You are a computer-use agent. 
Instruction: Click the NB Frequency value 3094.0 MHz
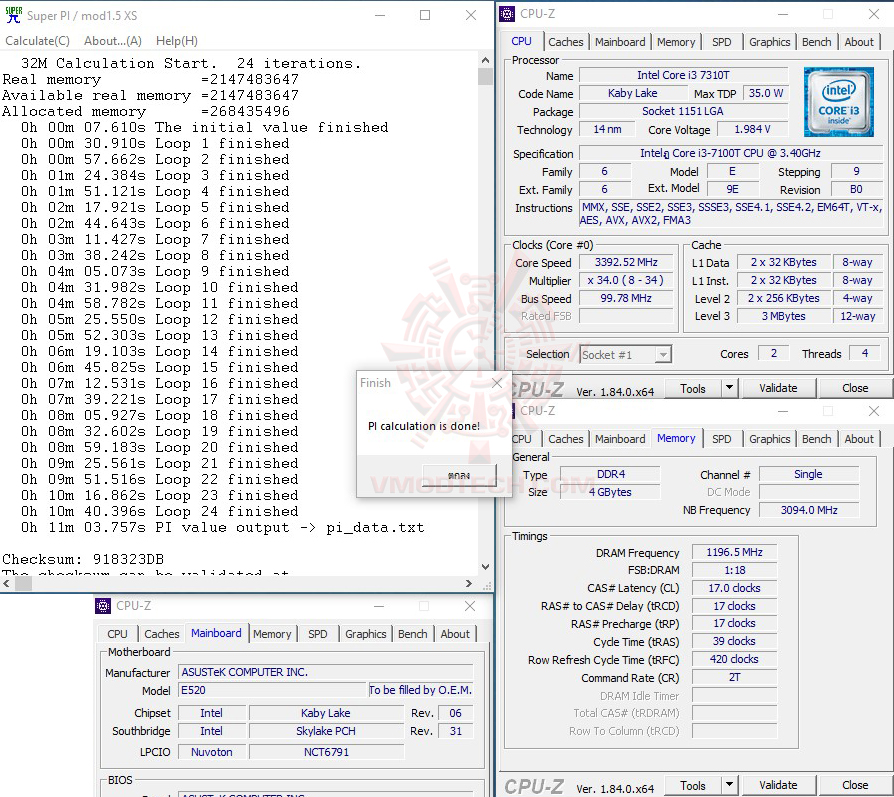pyautogui.click(x=808, y=510)
